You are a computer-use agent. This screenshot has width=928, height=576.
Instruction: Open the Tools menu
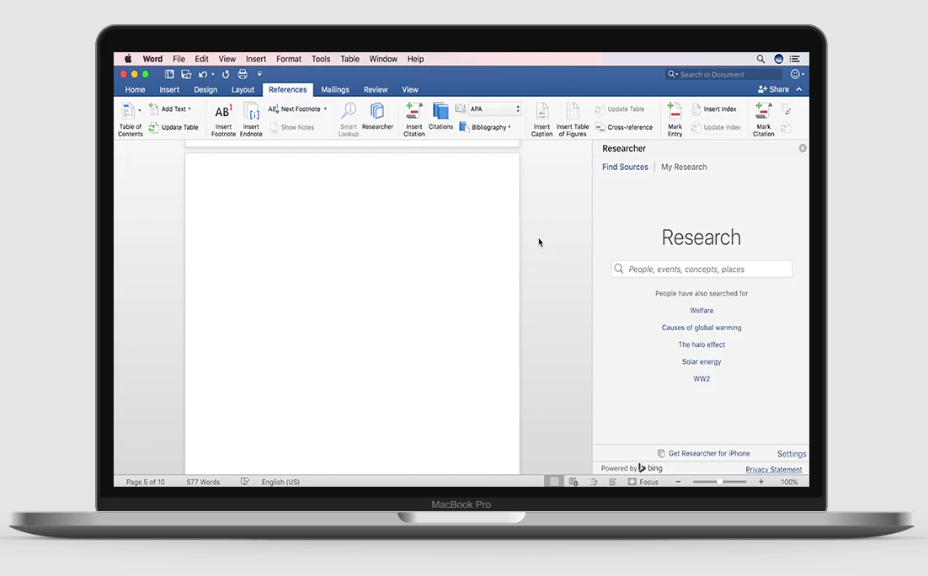point(321,59)
